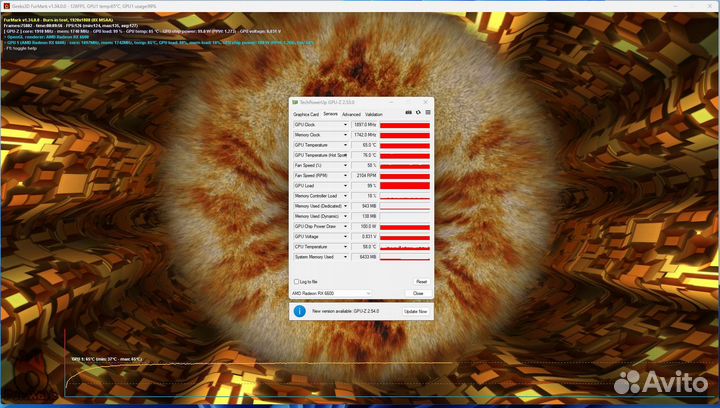Click the blue info icon in update notice
Viewport: 720px width, 408px height.
pyautogui.click(x=299, y=311)
